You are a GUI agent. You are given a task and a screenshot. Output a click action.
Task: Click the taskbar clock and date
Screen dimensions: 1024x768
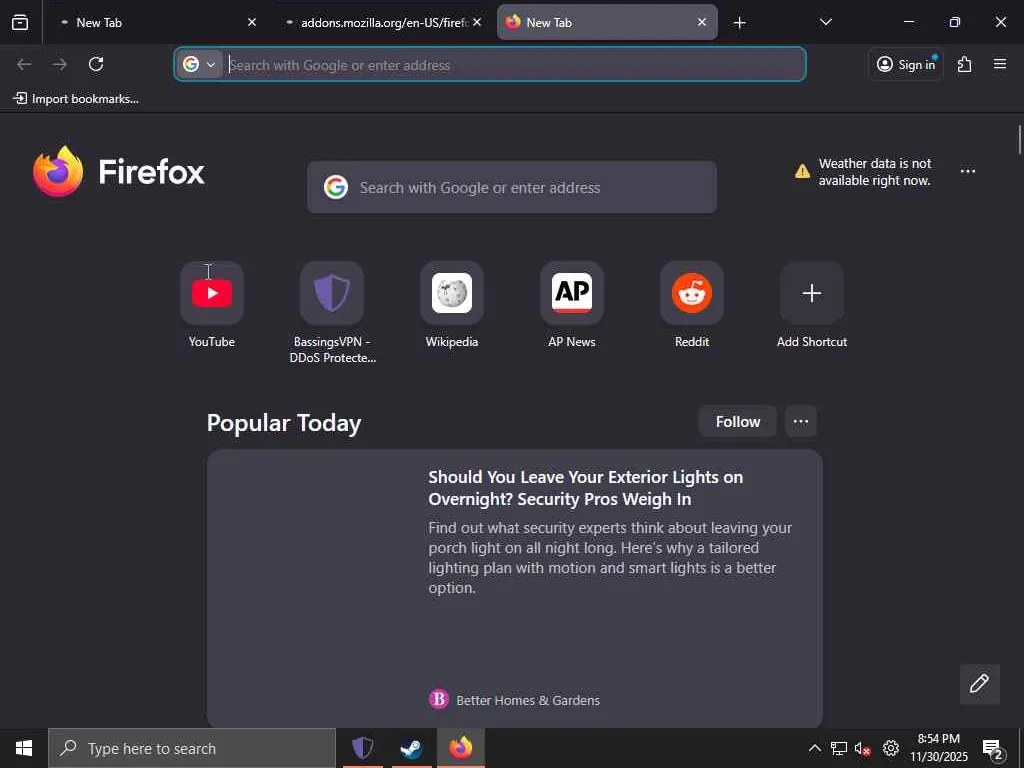939,748
